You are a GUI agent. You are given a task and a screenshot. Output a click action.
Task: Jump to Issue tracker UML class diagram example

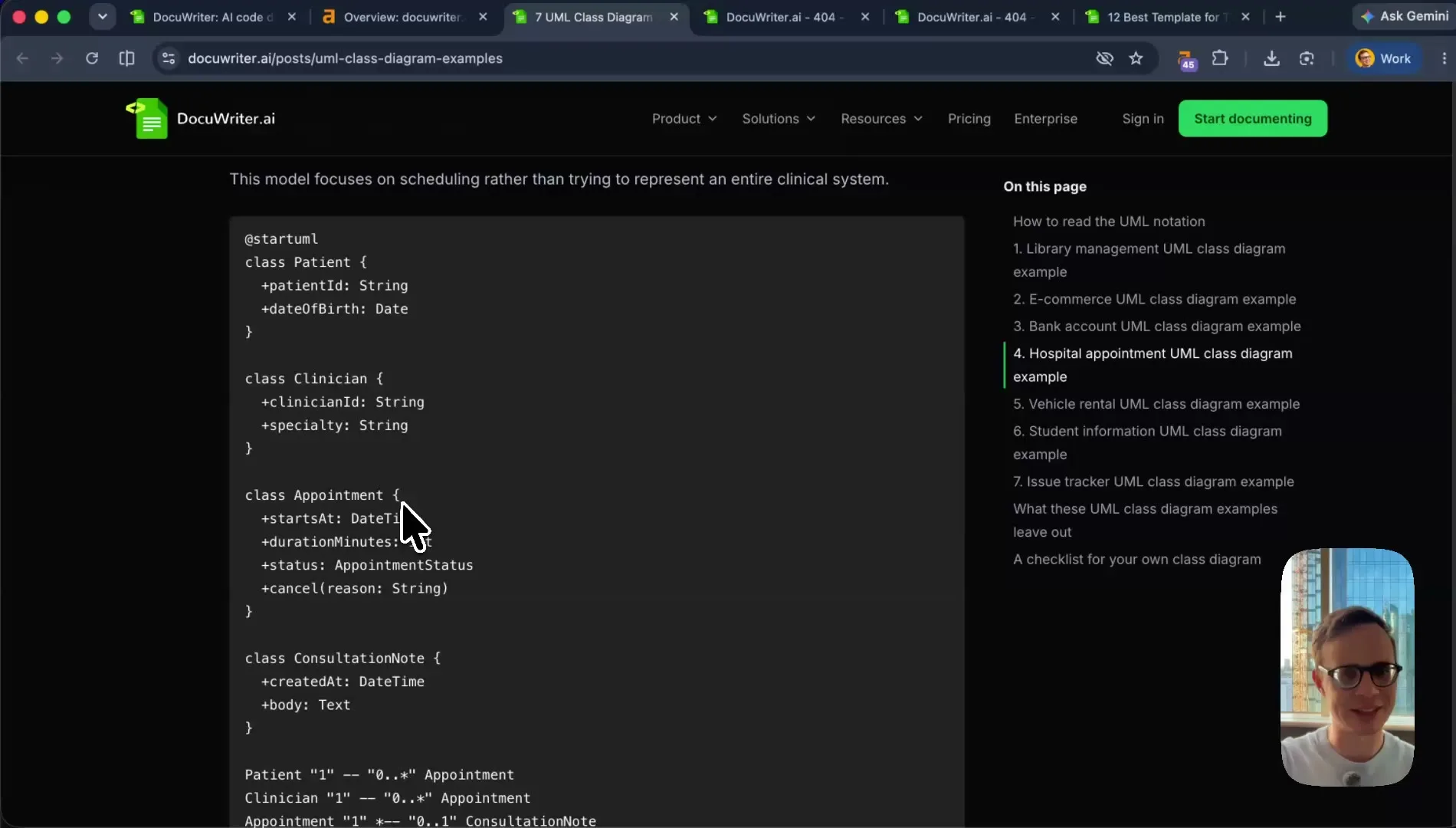(x=1153, y=481)
